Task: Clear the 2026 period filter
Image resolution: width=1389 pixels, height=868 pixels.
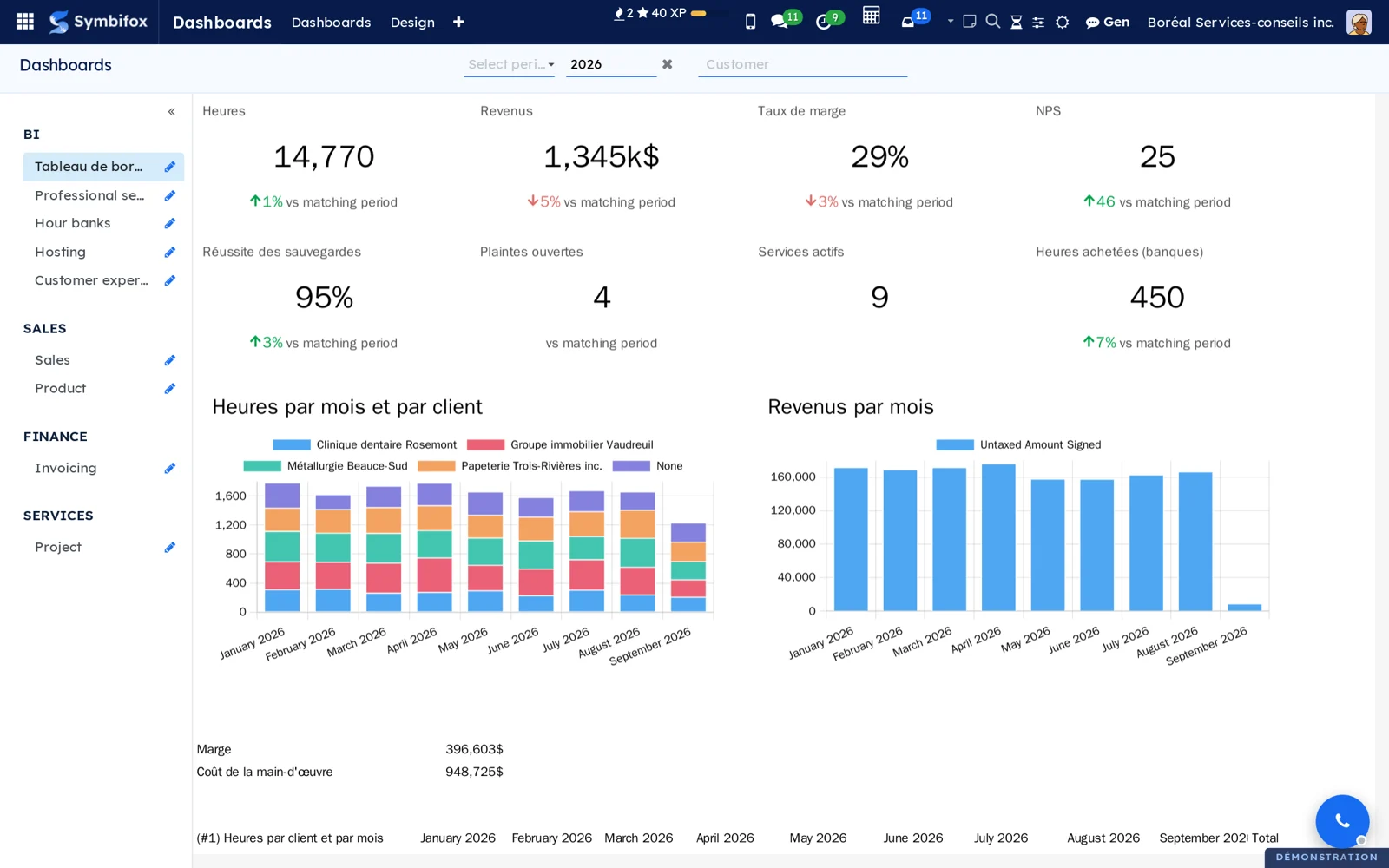Action: pyautogui.click(x=667, y=64)
